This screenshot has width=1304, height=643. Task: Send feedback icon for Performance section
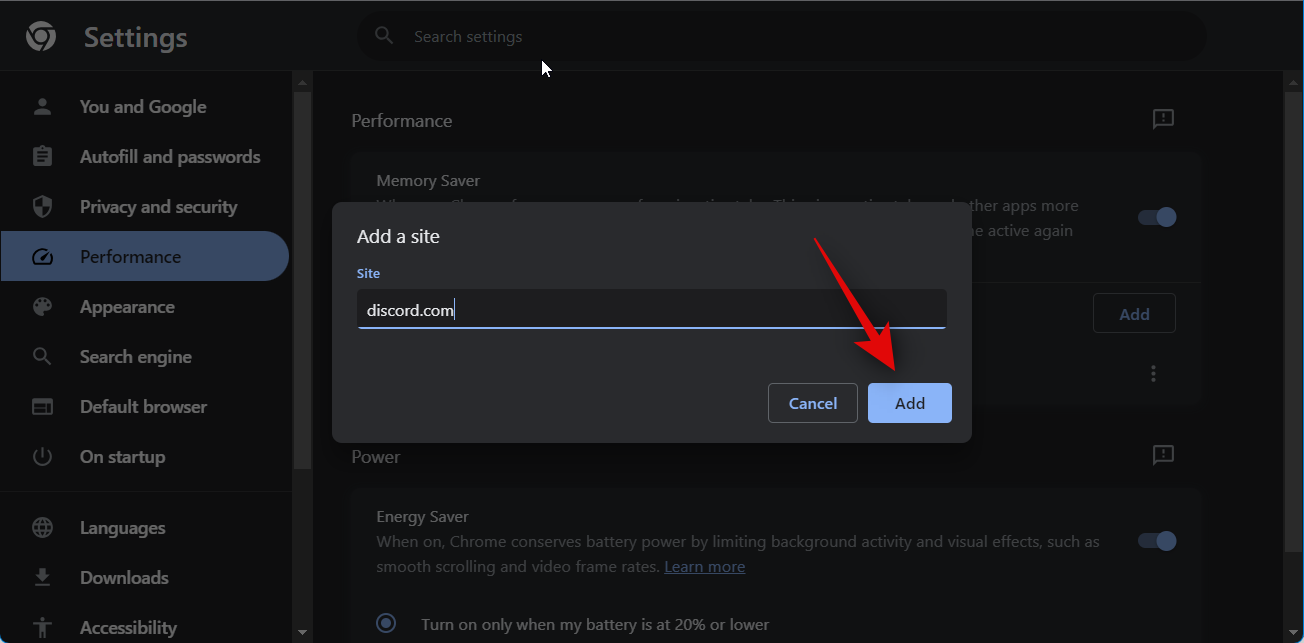tap(1163, 120)
